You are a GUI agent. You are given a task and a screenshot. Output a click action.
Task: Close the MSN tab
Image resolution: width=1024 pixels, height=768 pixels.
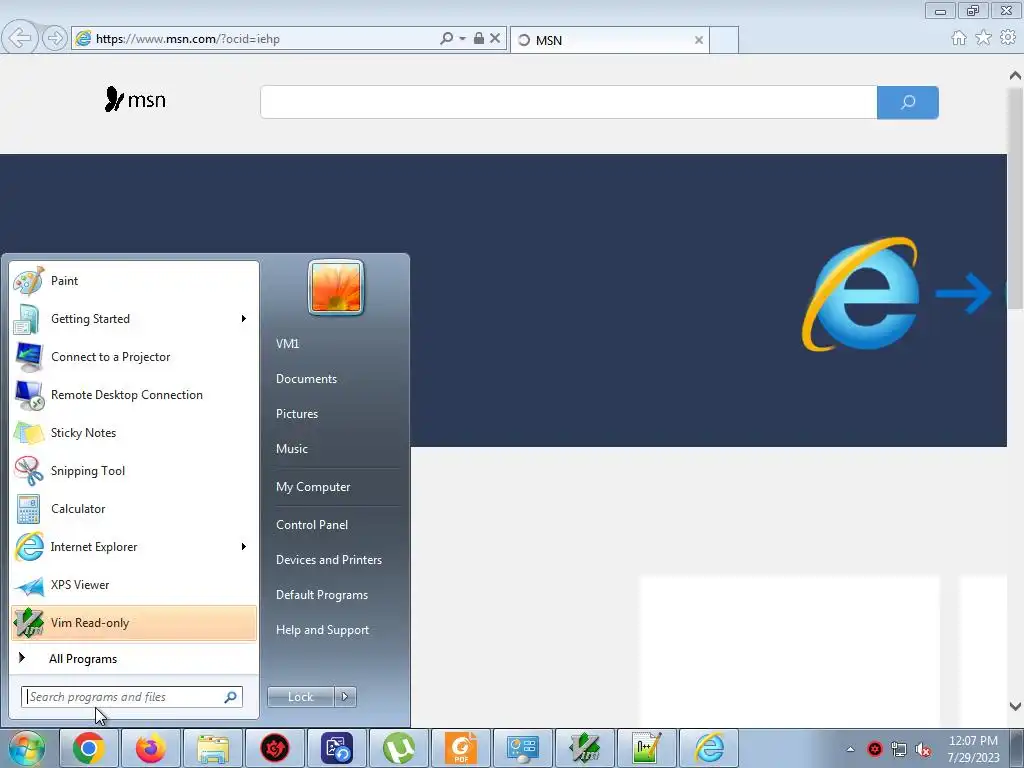pos(699,40)
